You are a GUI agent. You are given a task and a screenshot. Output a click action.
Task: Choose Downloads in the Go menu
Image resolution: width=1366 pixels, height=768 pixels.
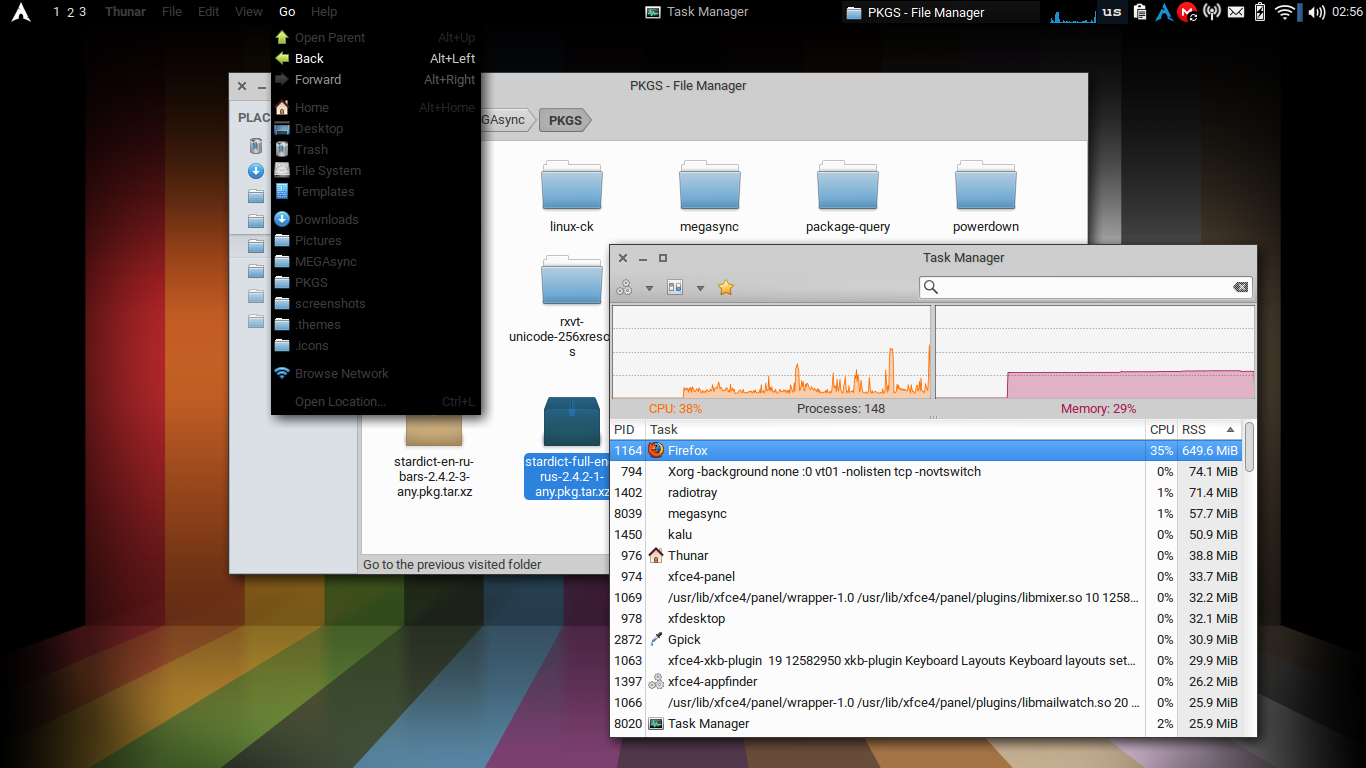click(376, 220)
